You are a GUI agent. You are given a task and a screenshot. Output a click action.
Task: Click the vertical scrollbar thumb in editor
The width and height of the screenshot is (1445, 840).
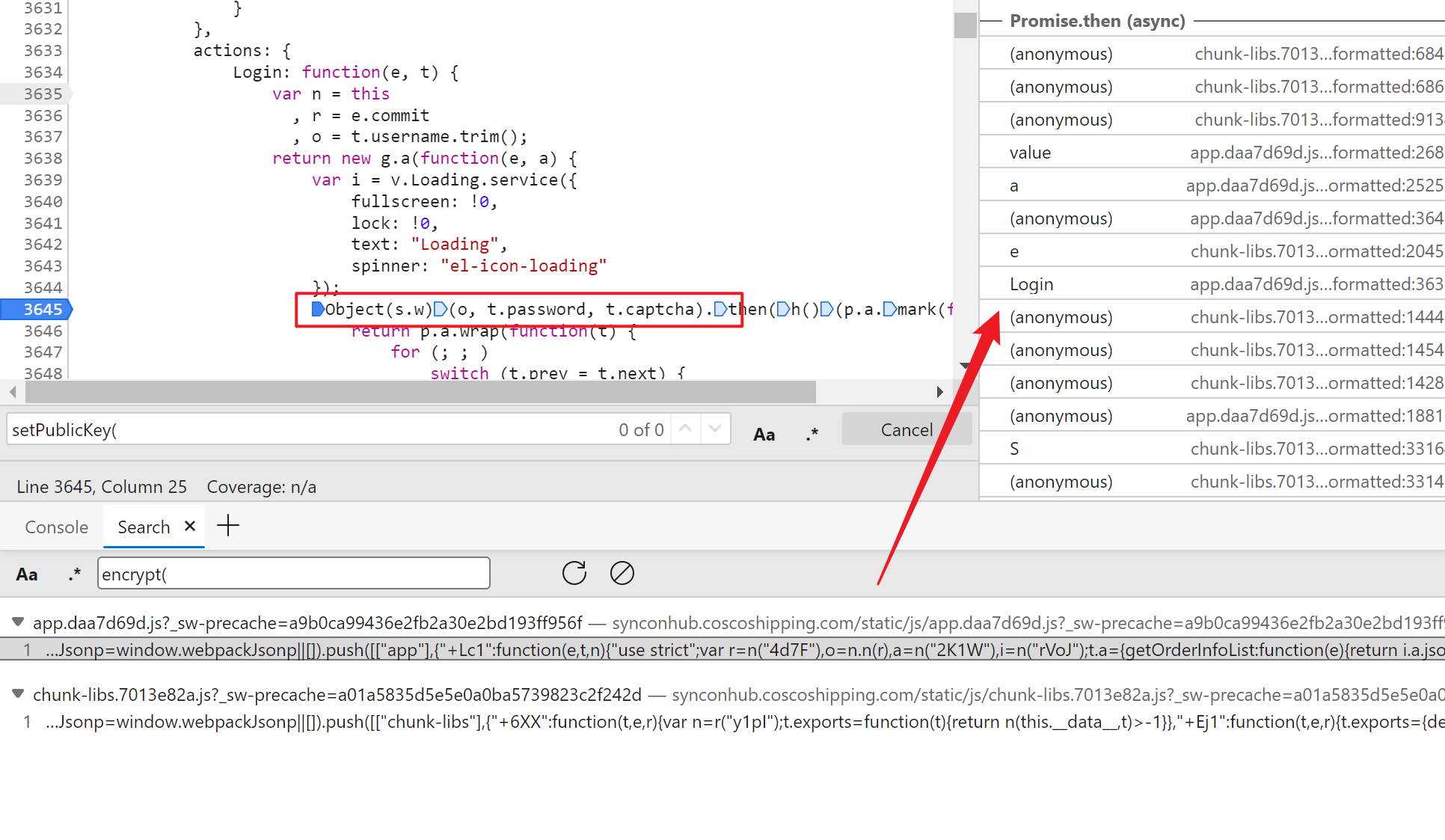click(x=965, y=25)
